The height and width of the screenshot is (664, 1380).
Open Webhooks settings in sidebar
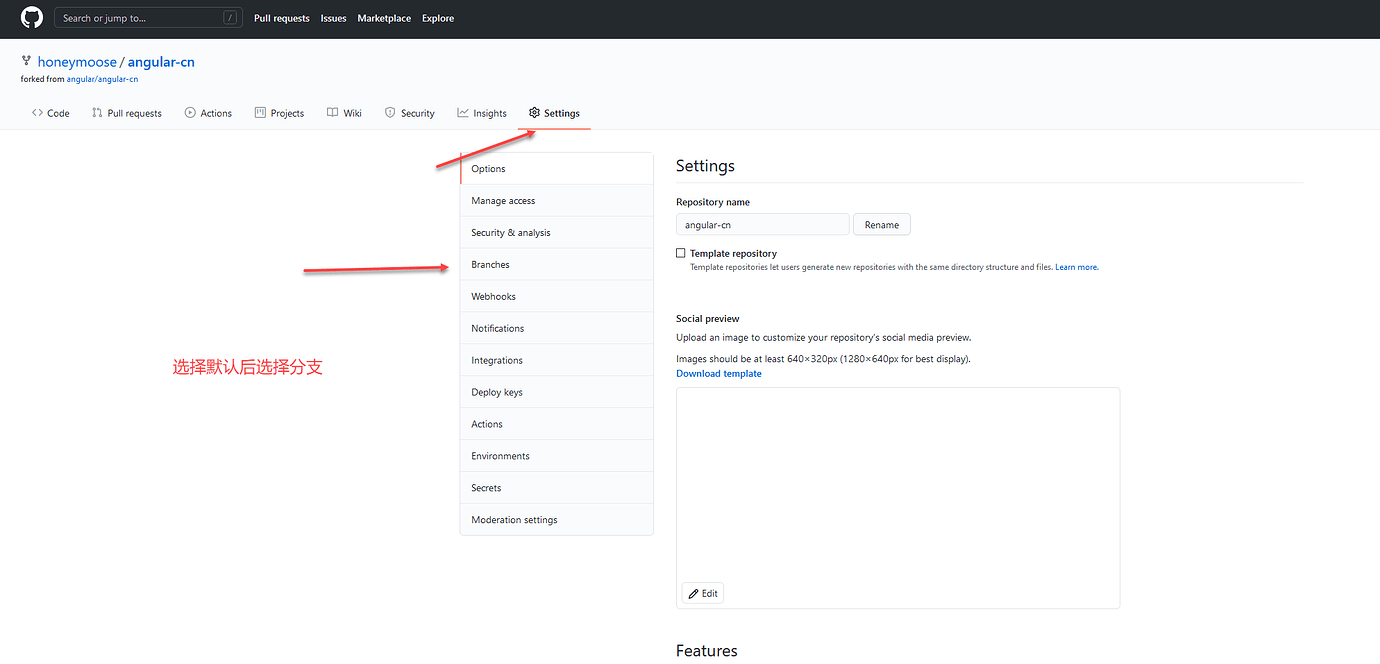click(556, 297)
